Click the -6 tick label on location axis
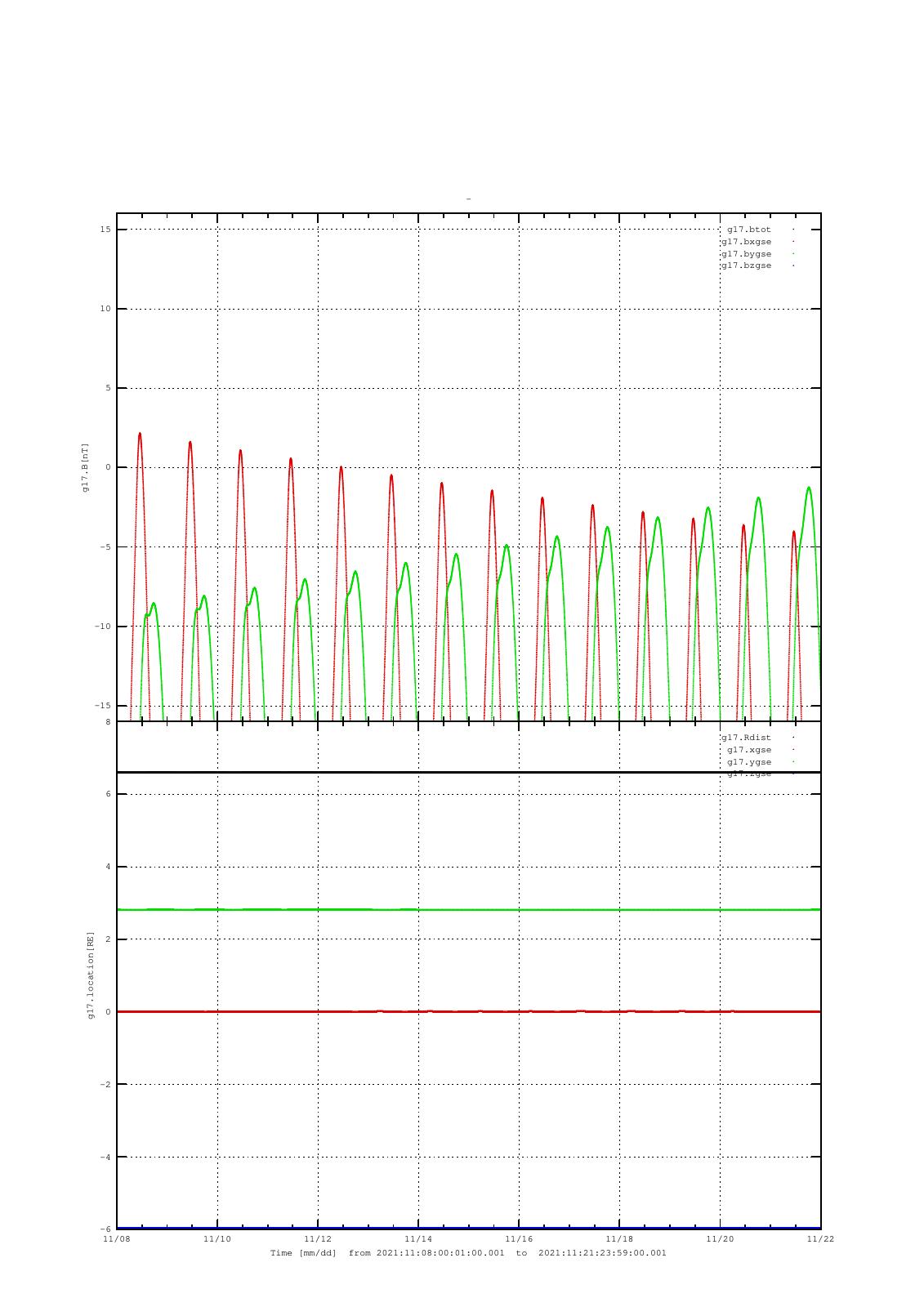 click(106, 1229)
